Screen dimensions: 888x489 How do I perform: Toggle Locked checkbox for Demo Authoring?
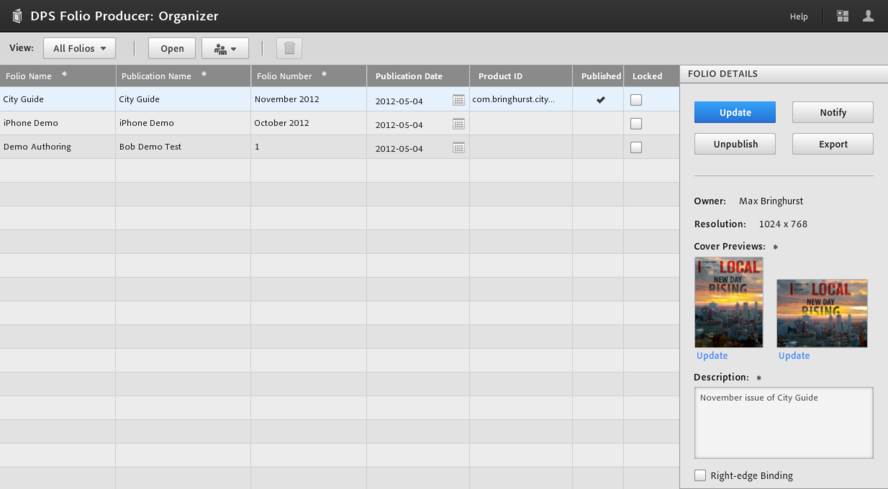pos(636,147)
